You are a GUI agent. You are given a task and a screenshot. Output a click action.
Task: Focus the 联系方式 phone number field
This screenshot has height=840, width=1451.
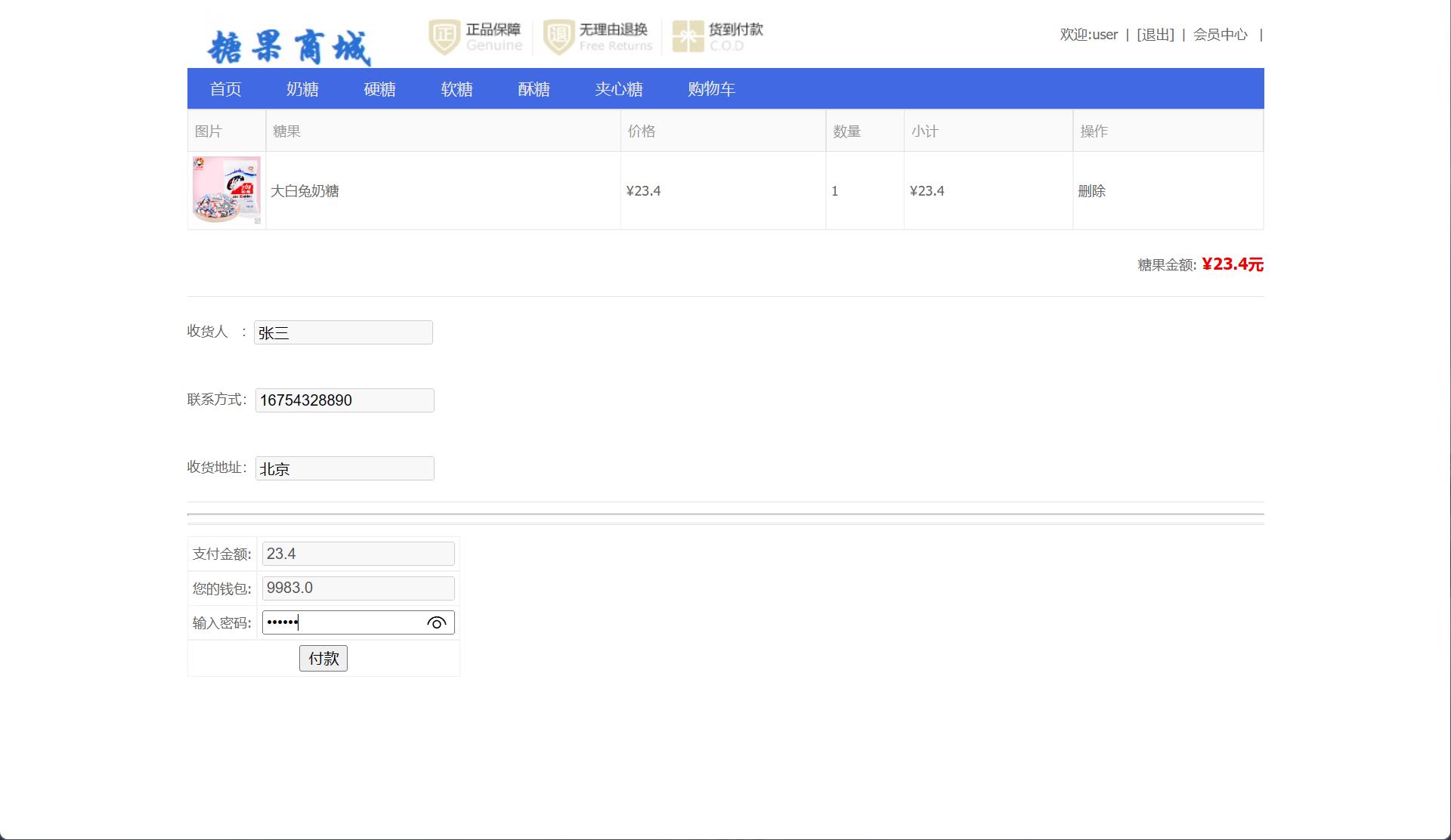[345, 400]
